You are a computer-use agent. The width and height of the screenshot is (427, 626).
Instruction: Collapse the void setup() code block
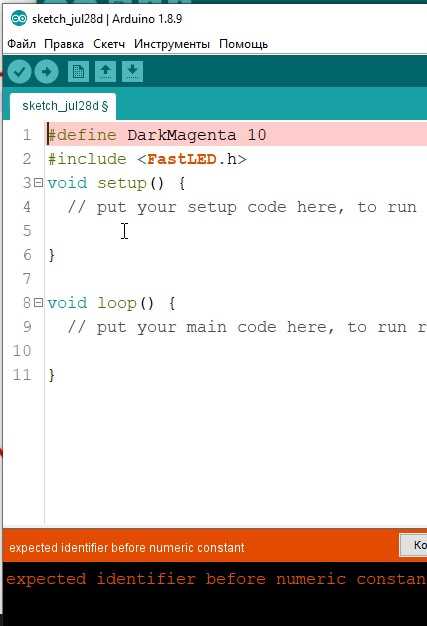click(x=38, y=183)
